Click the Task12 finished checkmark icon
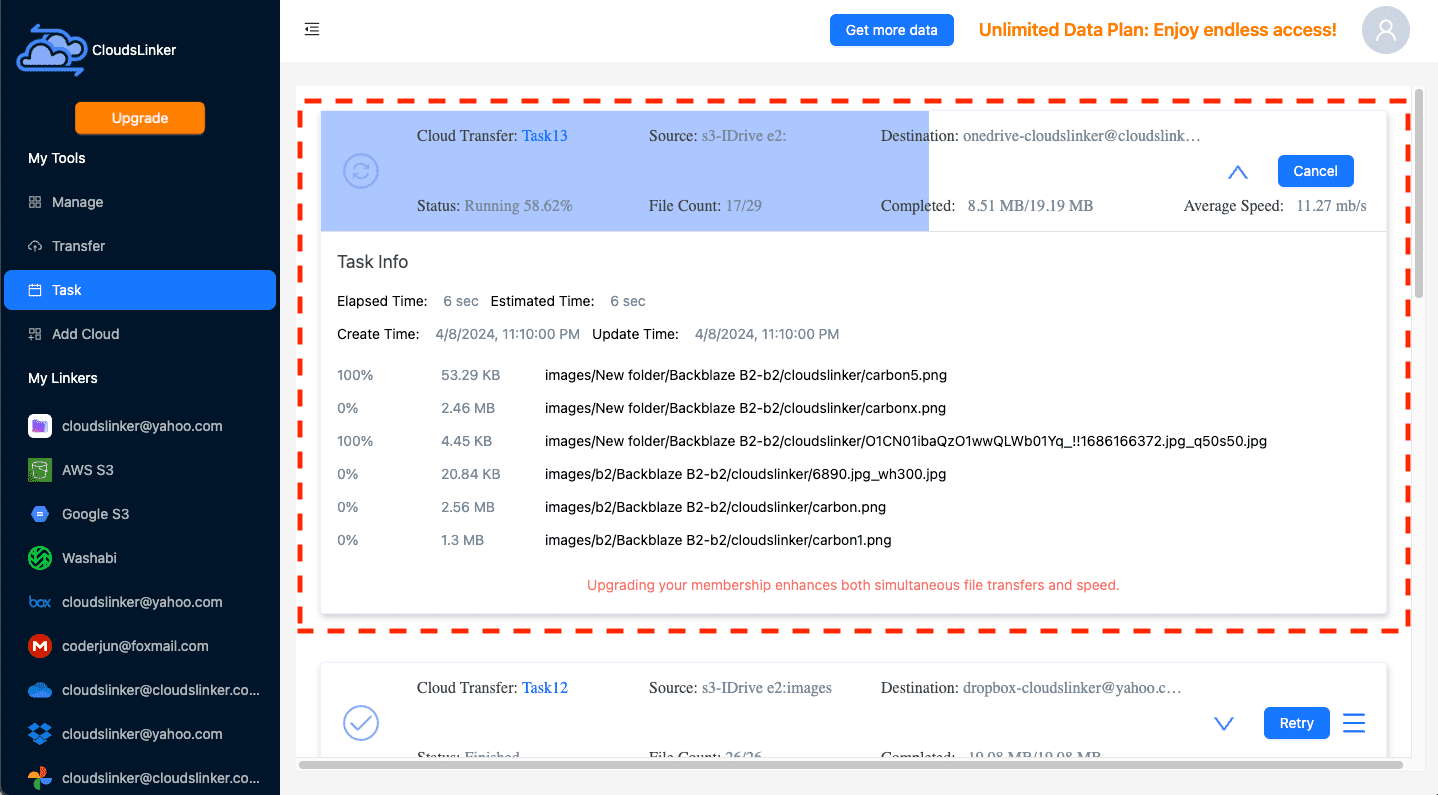 point(361,722)
